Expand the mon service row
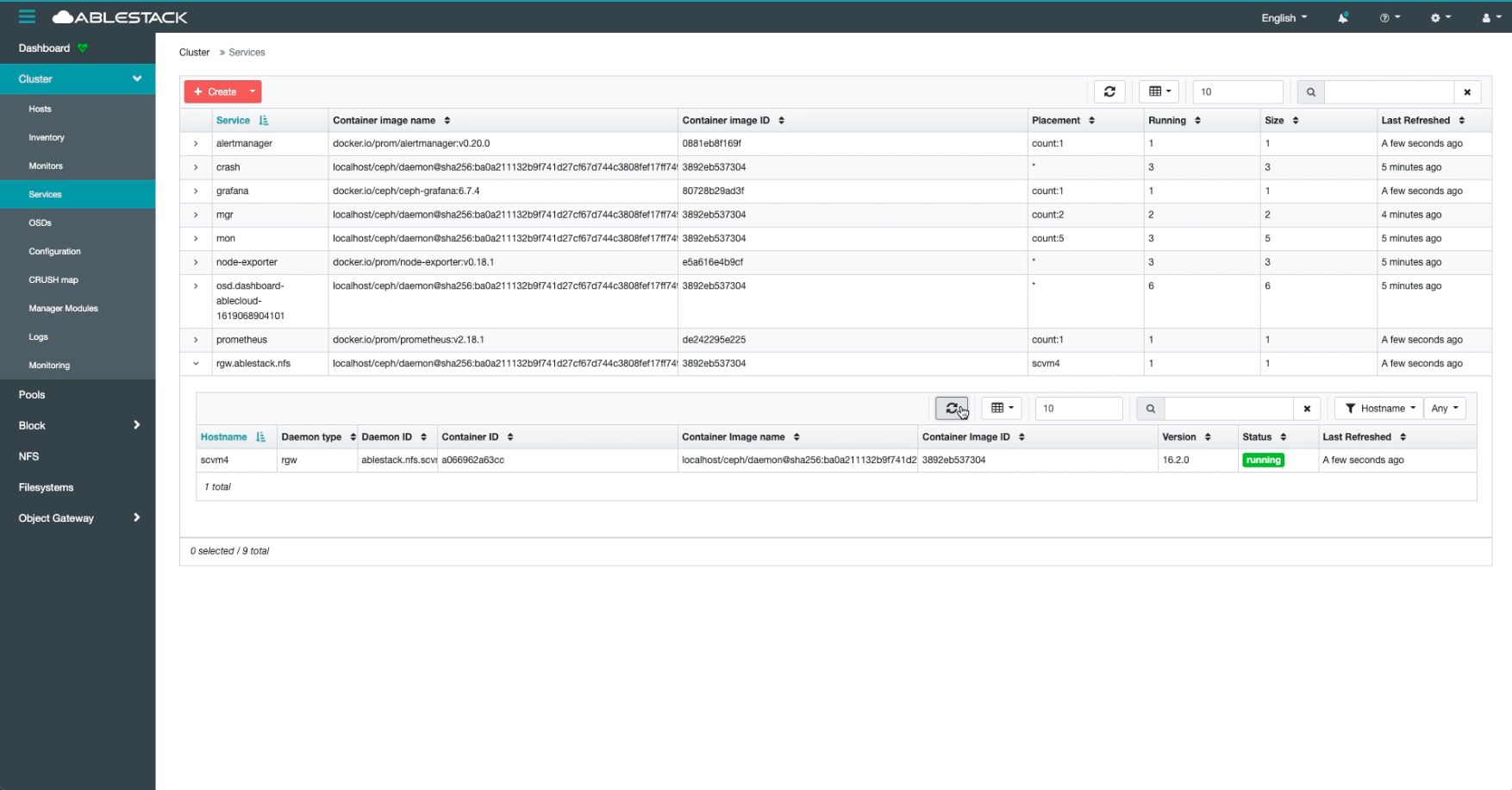The image size is (1512, 790). [x=196, y=239]
